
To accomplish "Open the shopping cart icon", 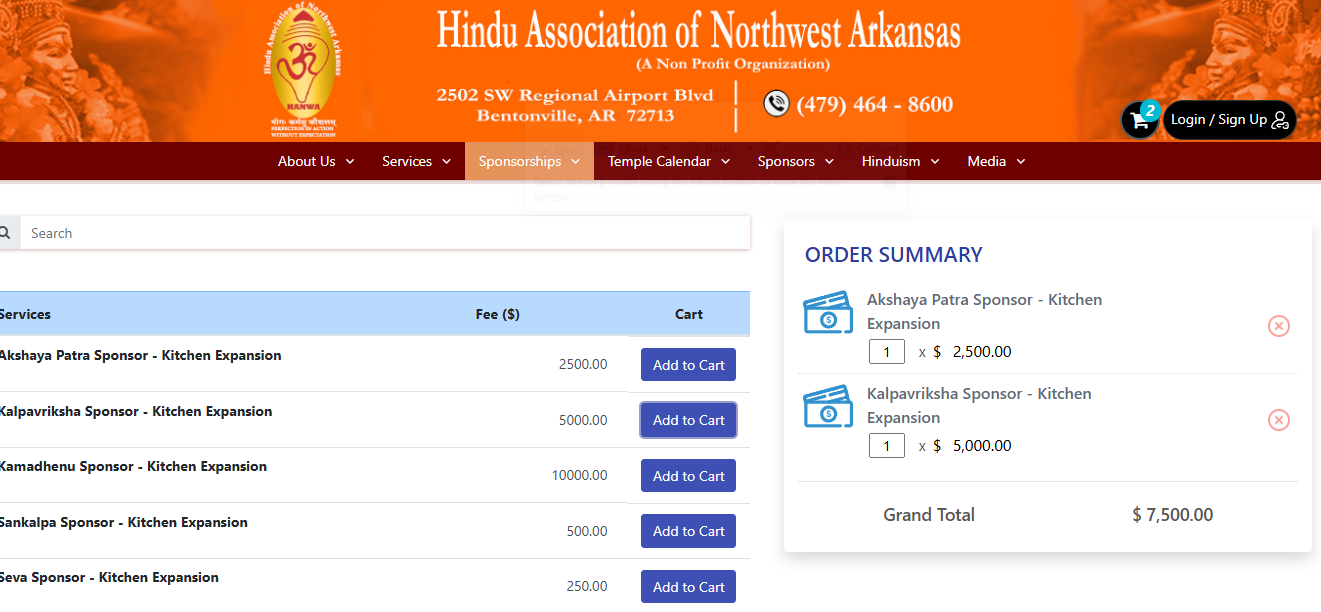I will tap(1139, 121).
